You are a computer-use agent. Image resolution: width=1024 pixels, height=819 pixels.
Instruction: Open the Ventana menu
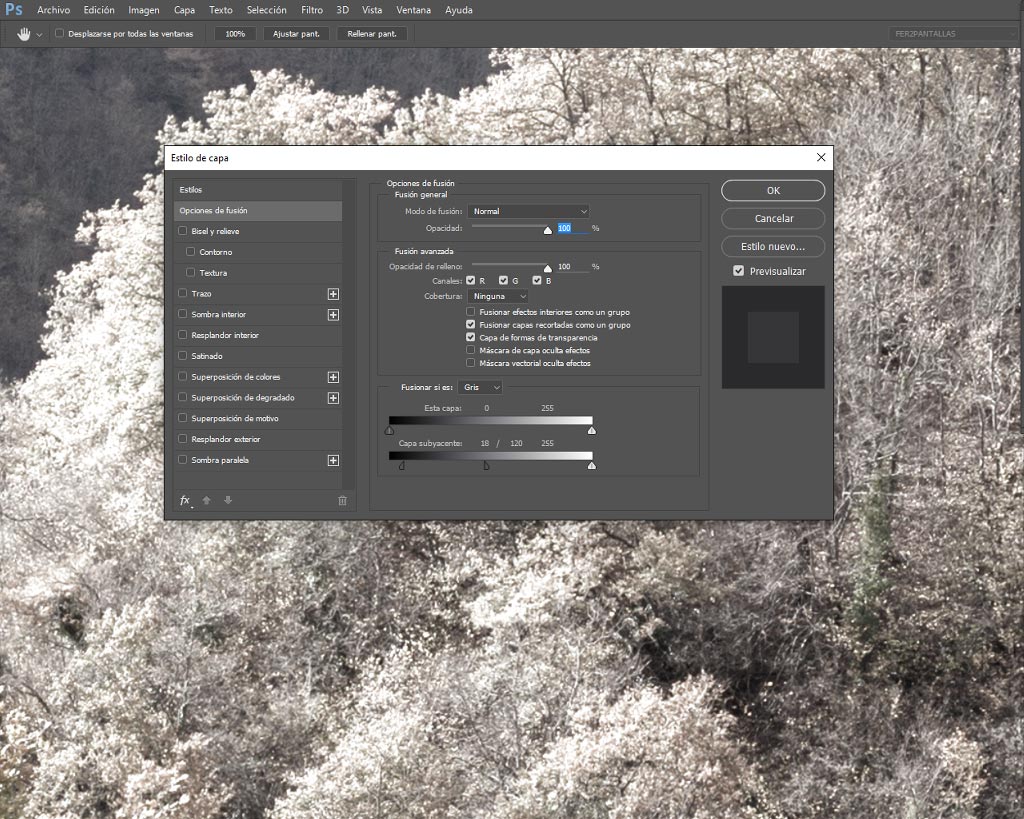pyautogui.click(x=413, y=10)
